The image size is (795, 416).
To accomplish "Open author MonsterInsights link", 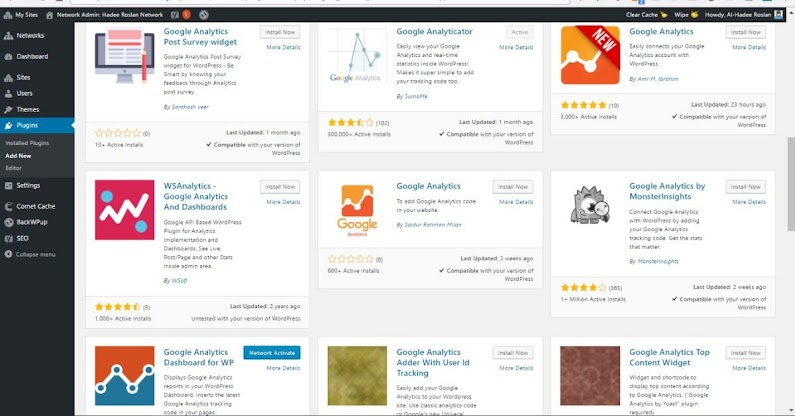I will 658,262.
